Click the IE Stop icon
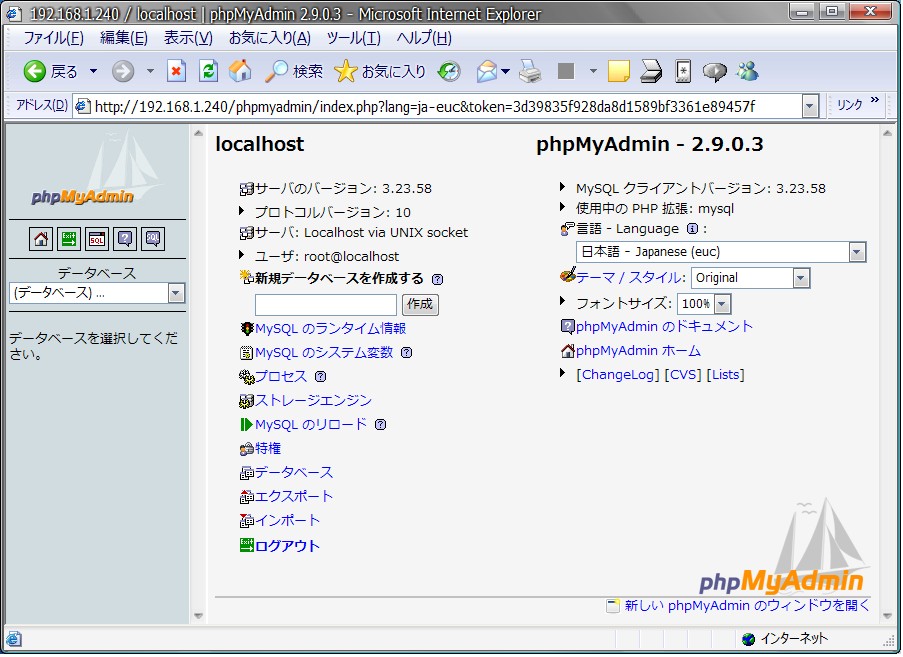 (176, 71)
